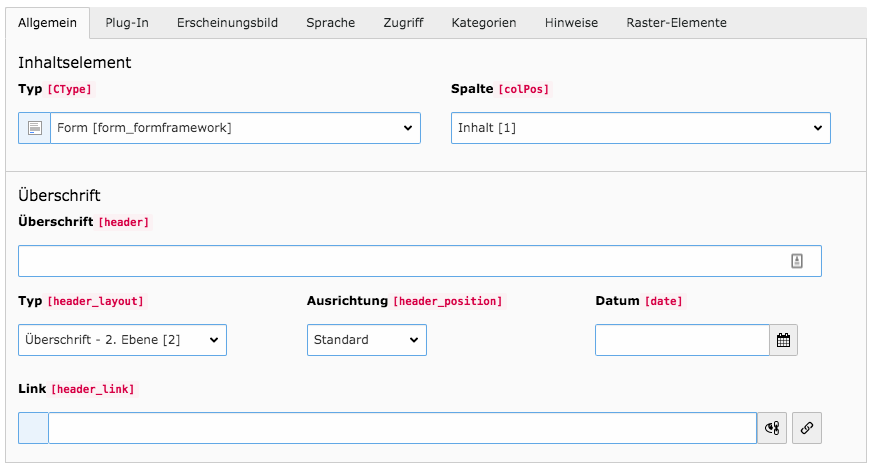
Task: Click the [header] field name label
Action: [124, 222]
